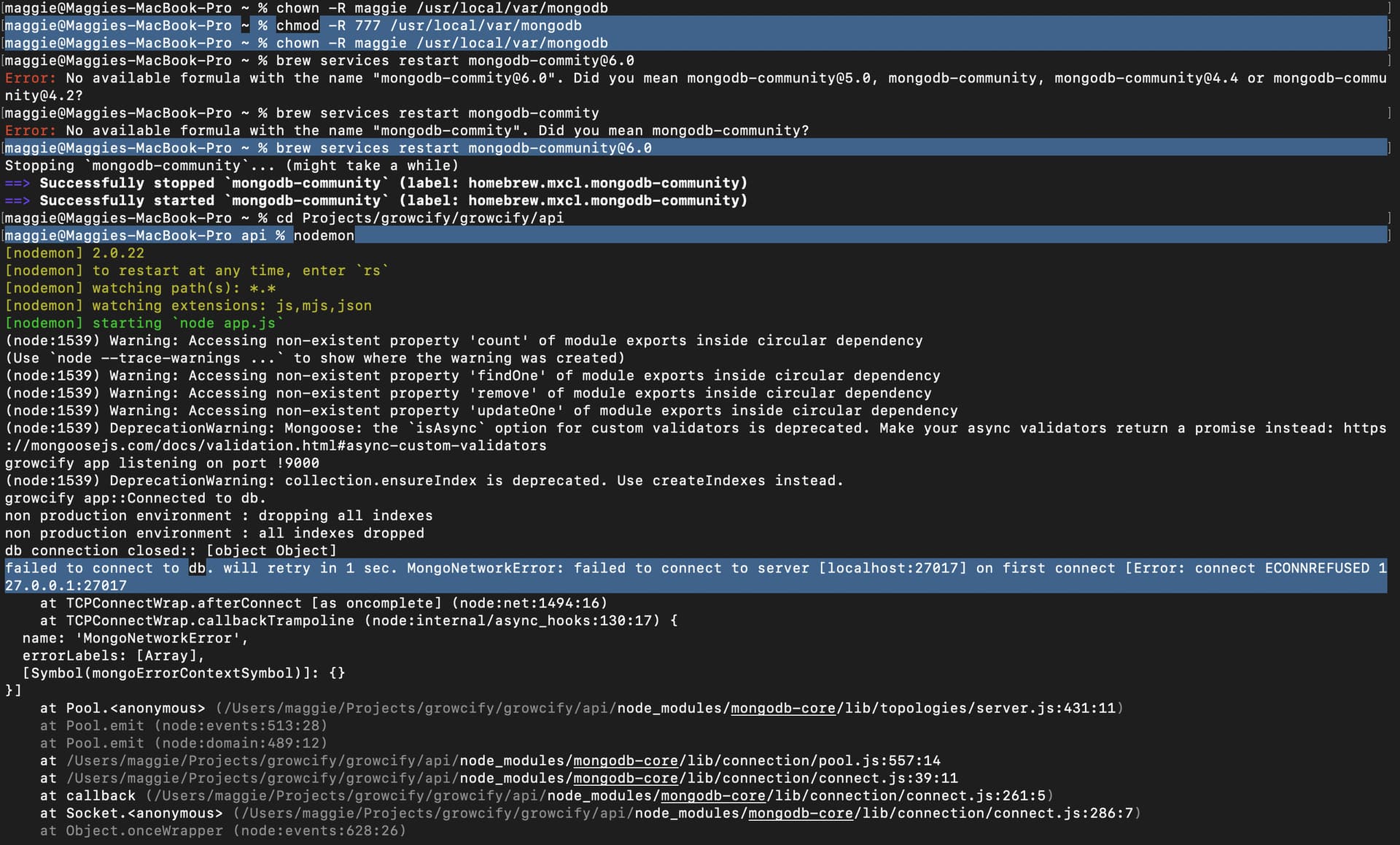Click the mongodb-core link in the server.js:431:11 line
The height and width of the screenshot is (845, 1400).
pyautogui.click(x=782, y=708)
